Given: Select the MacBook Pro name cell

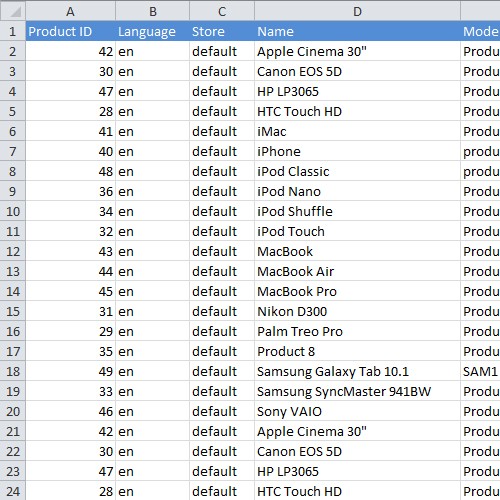Looking at the screenshot, I should coord(357,291).
